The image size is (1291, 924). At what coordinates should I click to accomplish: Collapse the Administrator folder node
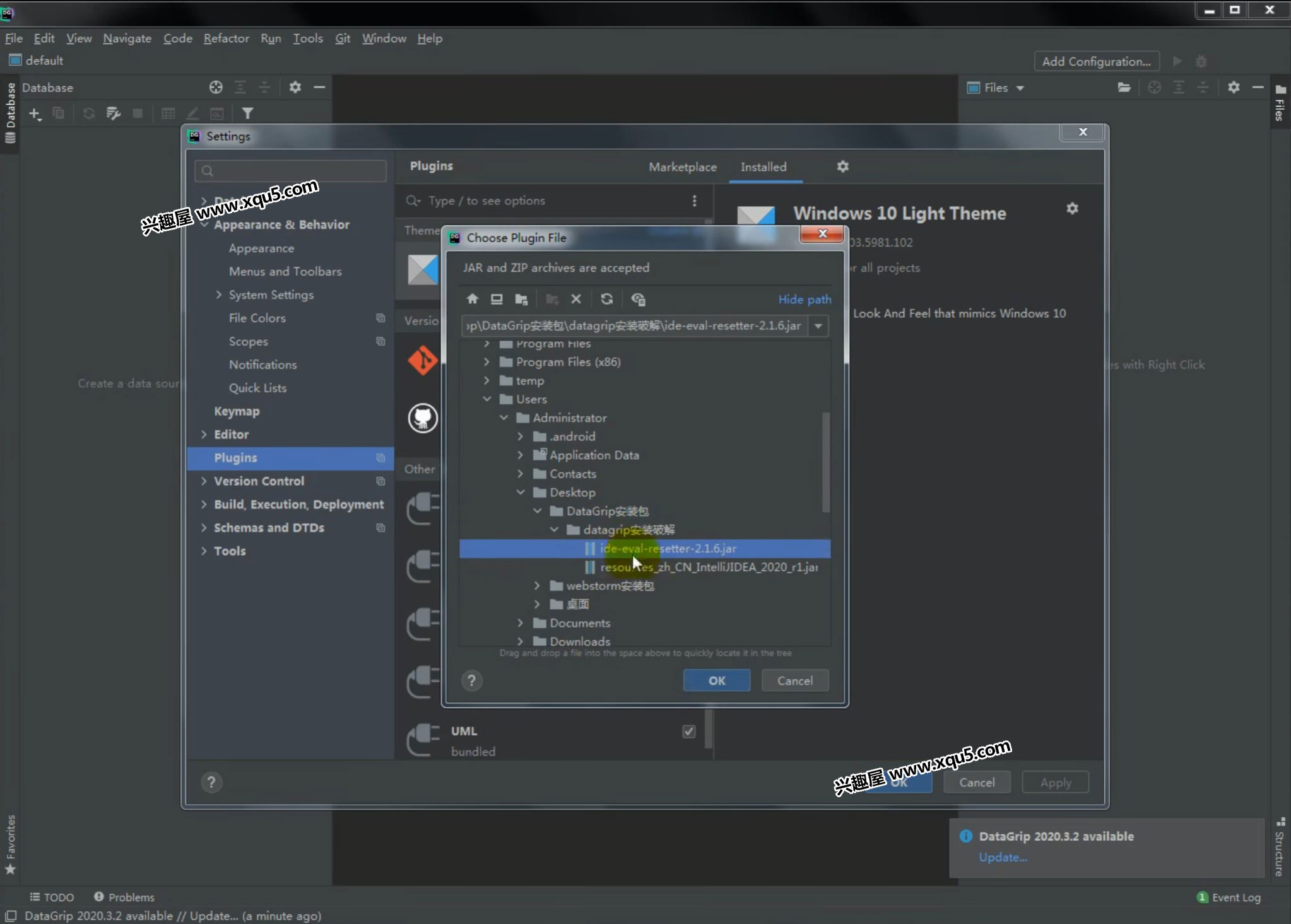pos(504,418)
